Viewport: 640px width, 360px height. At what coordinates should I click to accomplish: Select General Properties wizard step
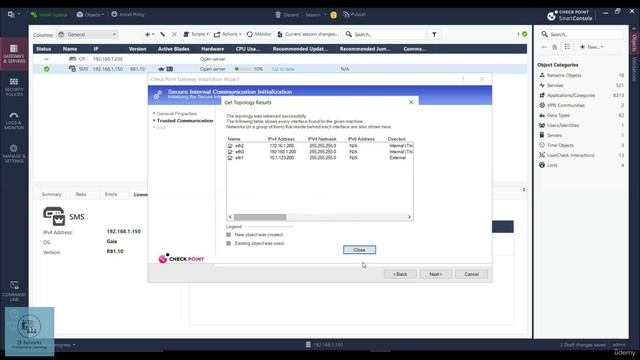coord(176,113)
